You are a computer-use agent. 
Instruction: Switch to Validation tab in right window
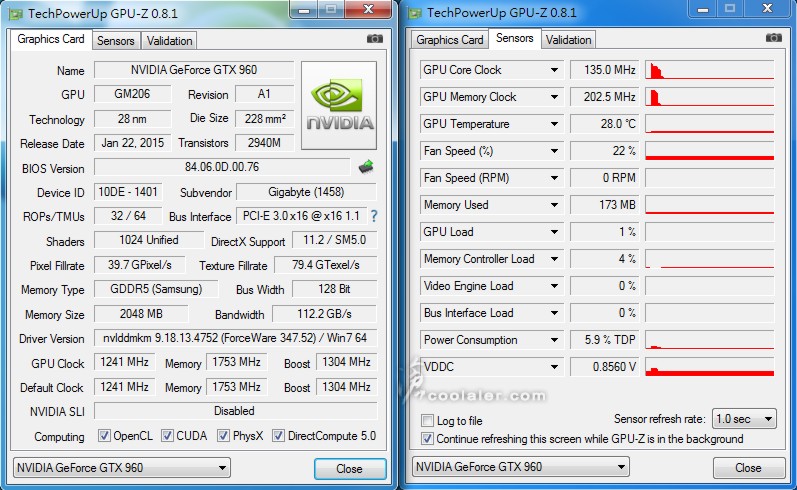tap(568, 40)
